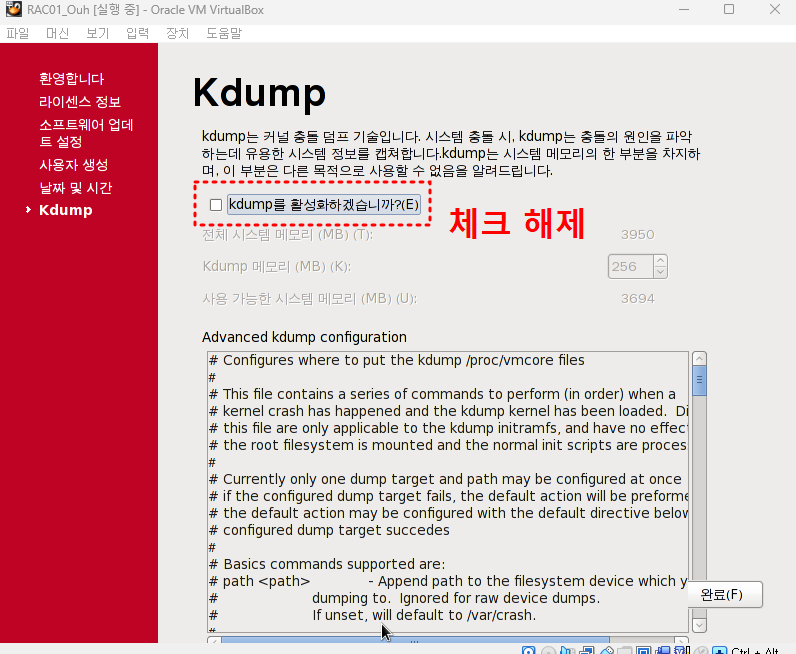Image resolution: width=796 pixels, height=654 pixels.
Task: Click the USB device icon in the status bar
Action: (606, 650)
